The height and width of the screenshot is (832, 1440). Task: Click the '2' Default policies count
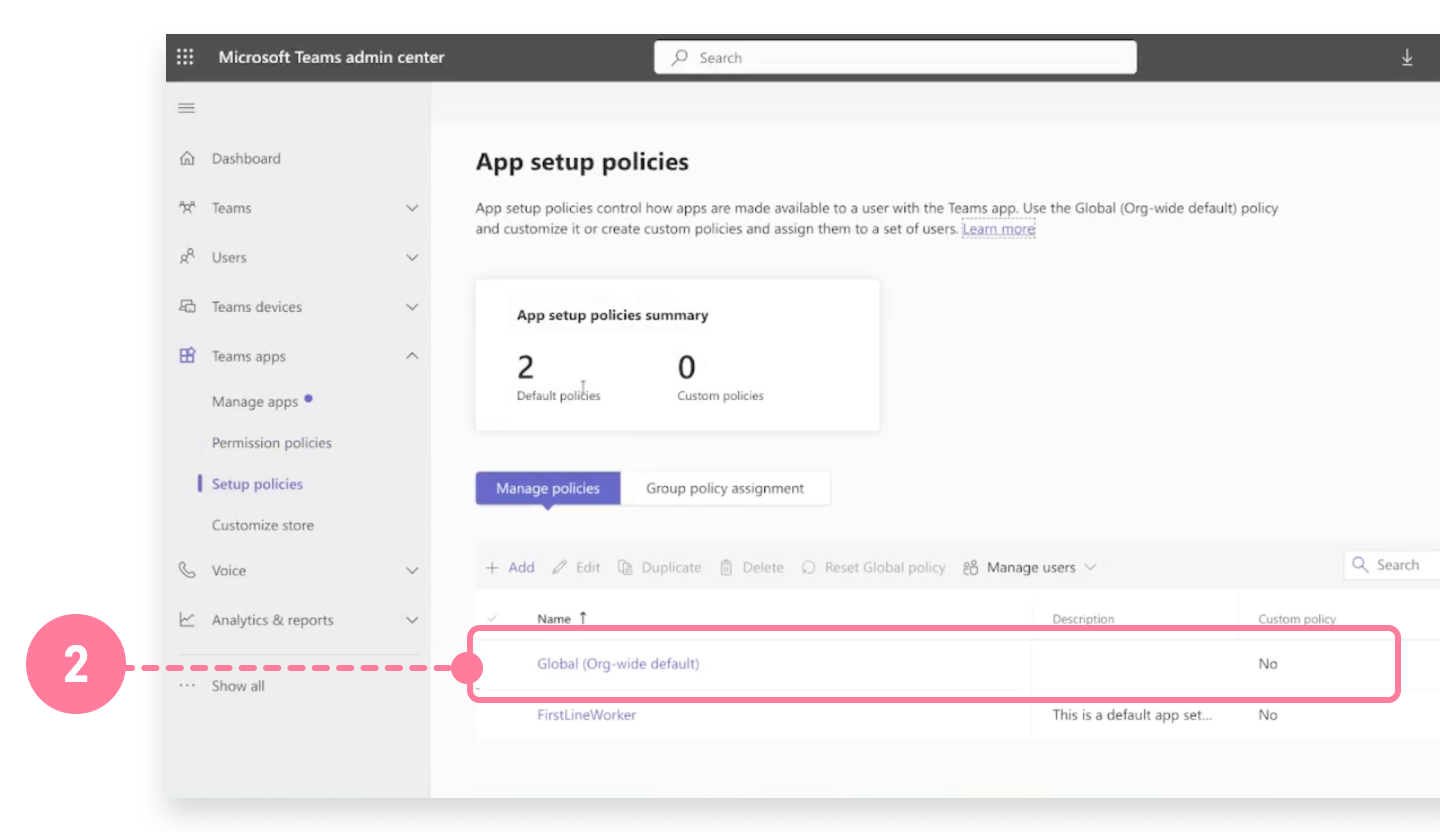click(x=525, y=367)
